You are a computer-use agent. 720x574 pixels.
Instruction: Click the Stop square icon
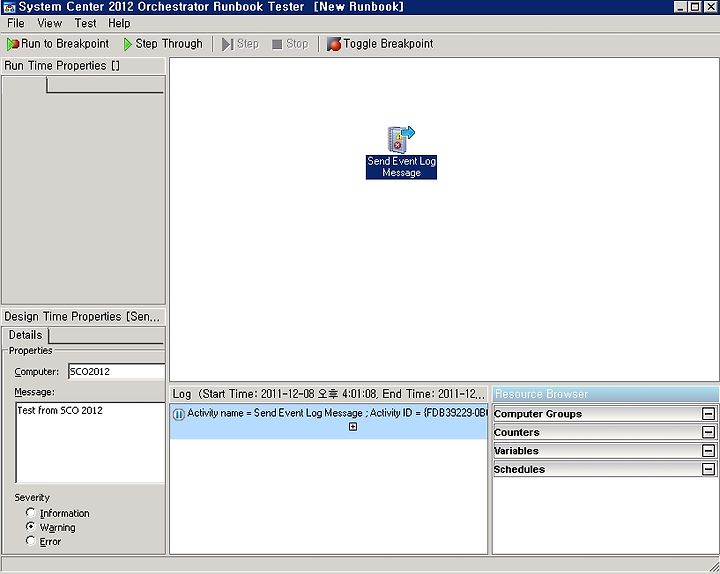277,44
